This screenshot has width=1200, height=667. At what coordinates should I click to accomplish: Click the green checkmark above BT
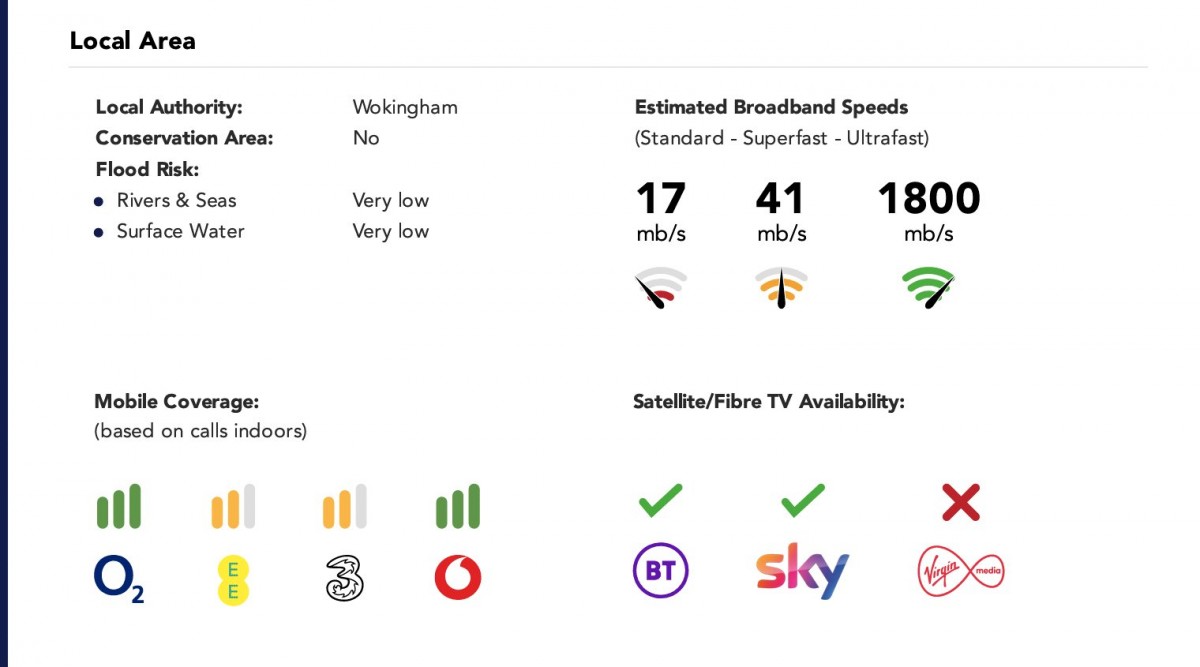click(661, 500)
